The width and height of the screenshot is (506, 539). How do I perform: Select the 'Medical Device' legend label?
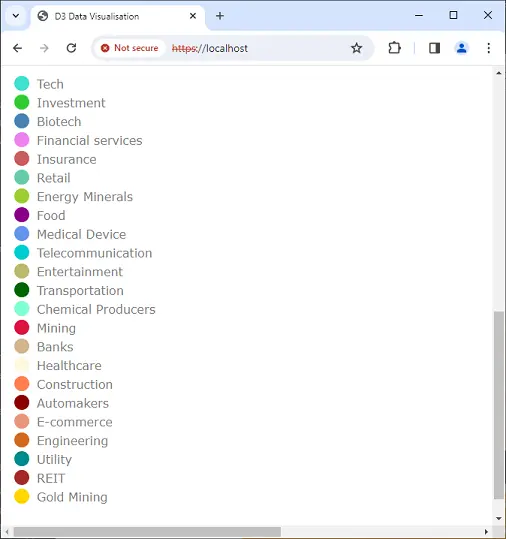point(81,234)
